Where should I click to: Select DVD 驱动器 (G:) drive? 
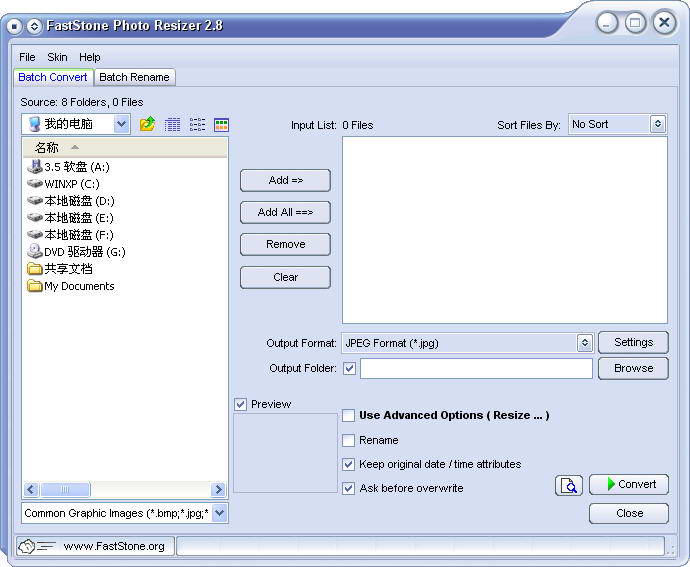(76, 252)
